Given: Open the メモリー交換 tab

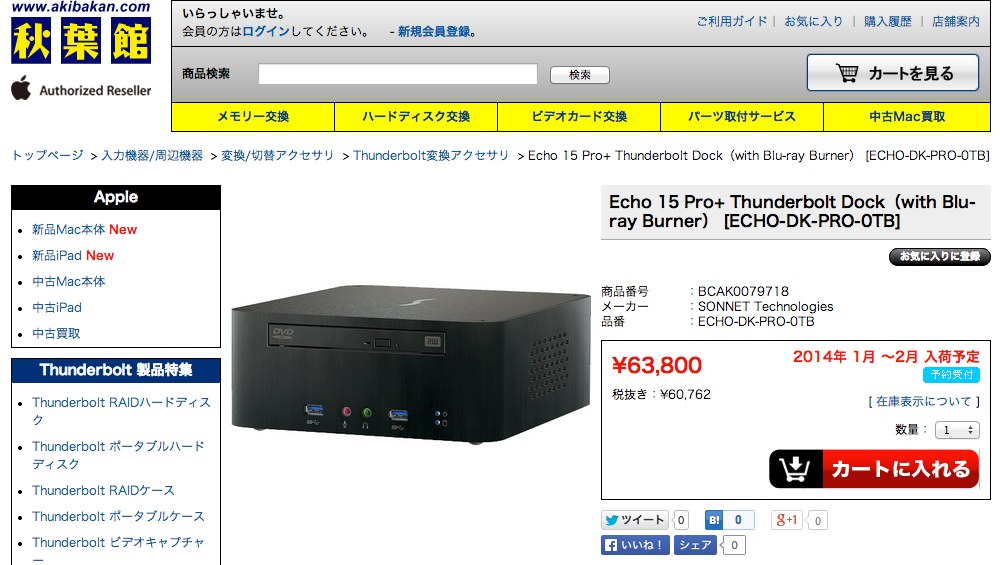Looking at the screenshot, I should [253, 117].
